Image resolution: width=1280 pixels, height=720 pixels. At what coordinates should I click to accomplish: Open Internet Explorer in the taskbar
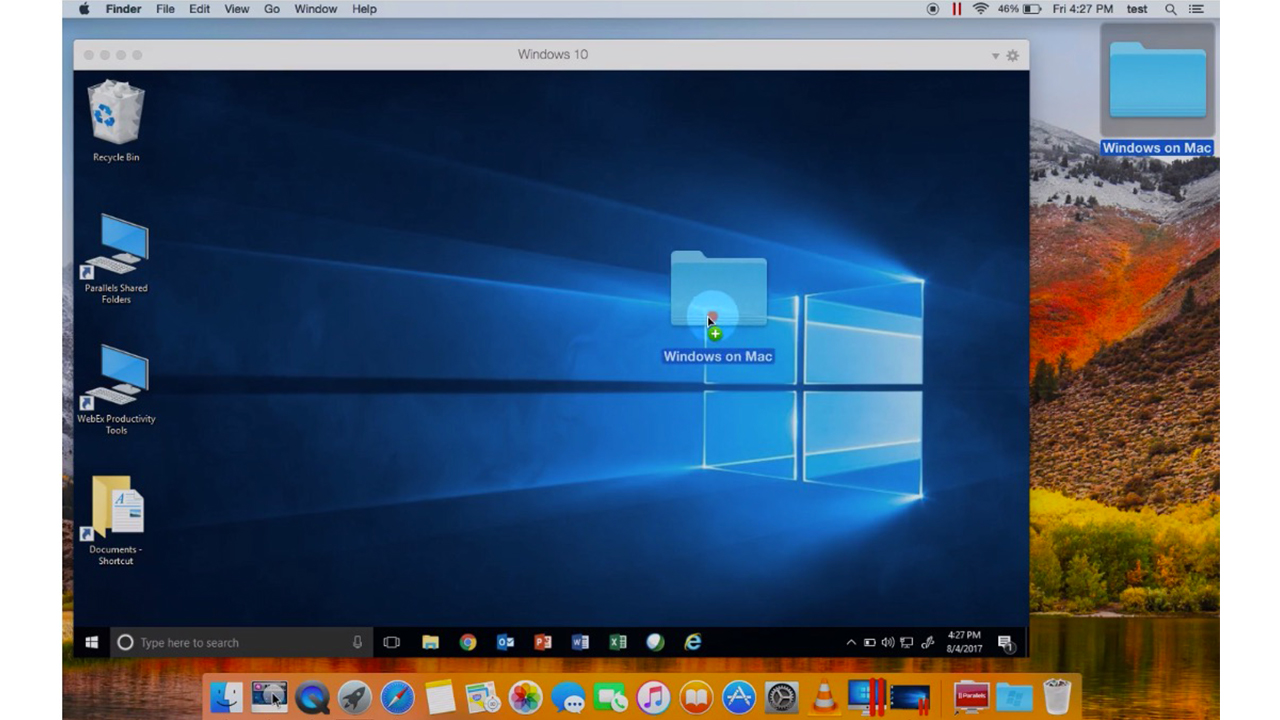click(692, 642)
